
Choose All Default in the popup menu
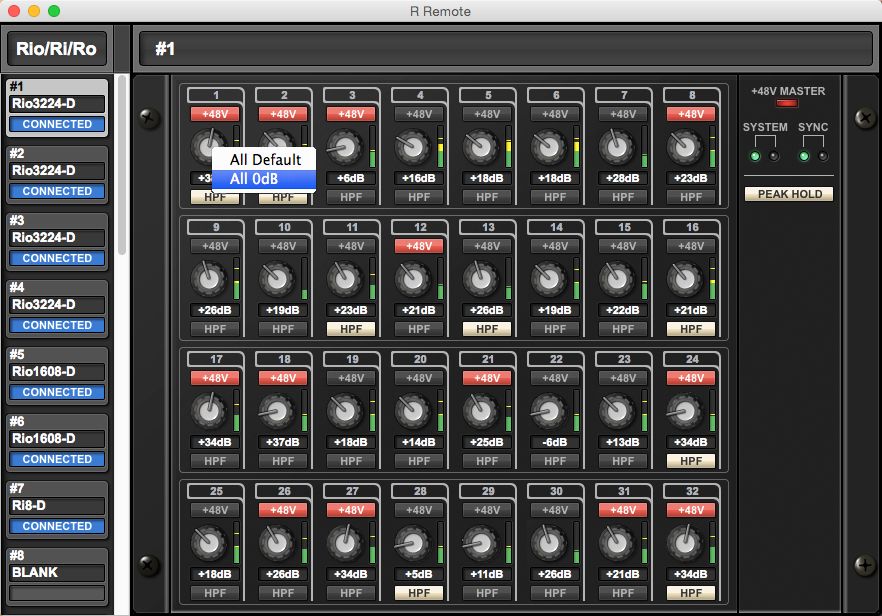pos(265,160)
